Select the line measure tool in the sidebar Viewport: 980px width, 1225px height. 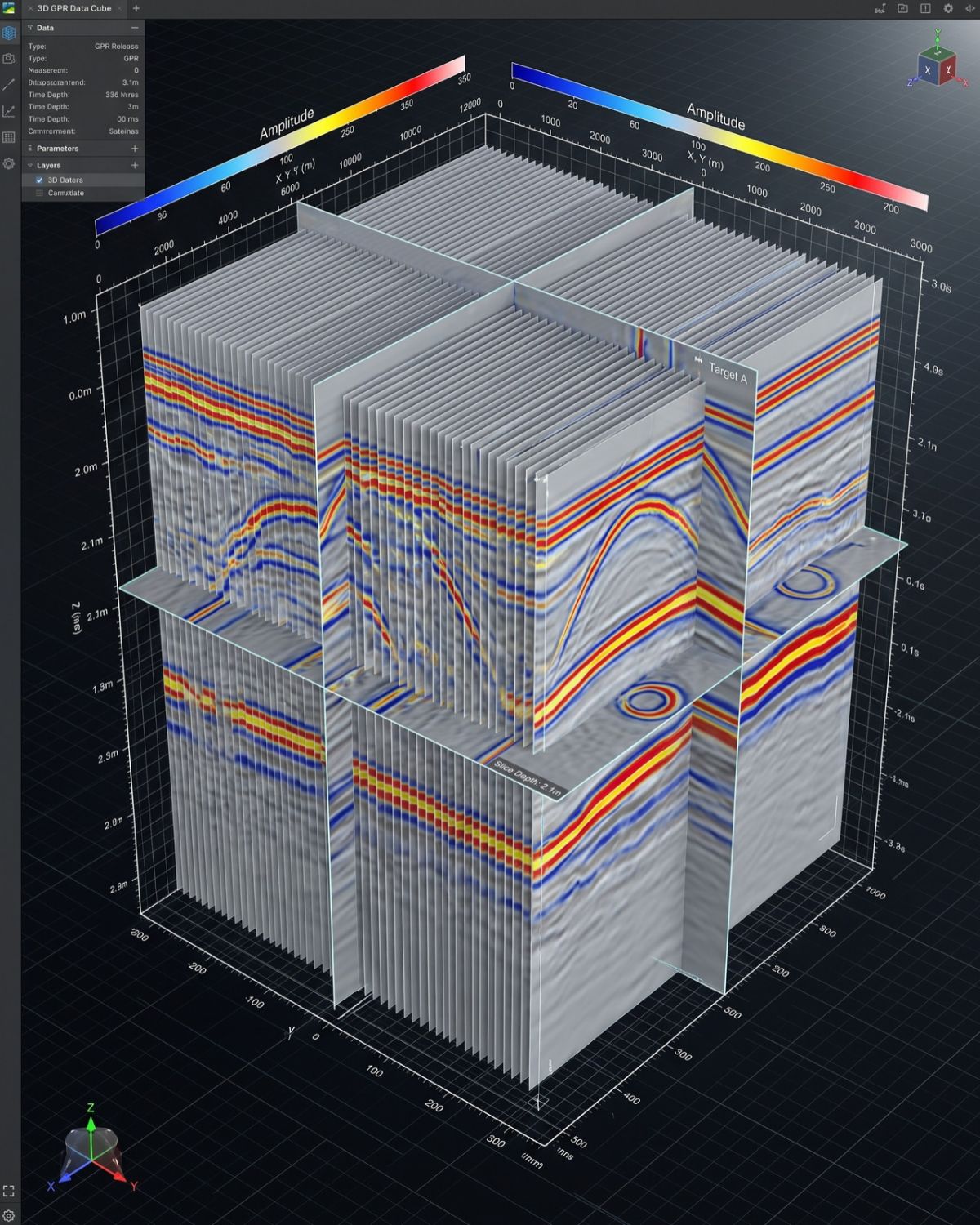click(x=9, y=85)
